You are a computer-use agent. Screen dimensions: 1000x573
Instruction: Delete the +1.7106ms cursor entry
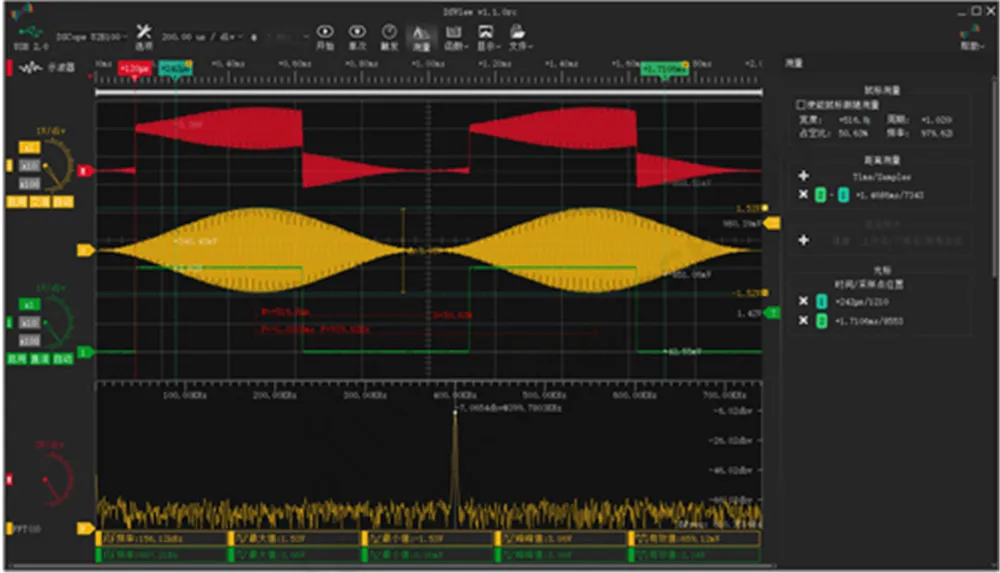(x=804, y=320)
